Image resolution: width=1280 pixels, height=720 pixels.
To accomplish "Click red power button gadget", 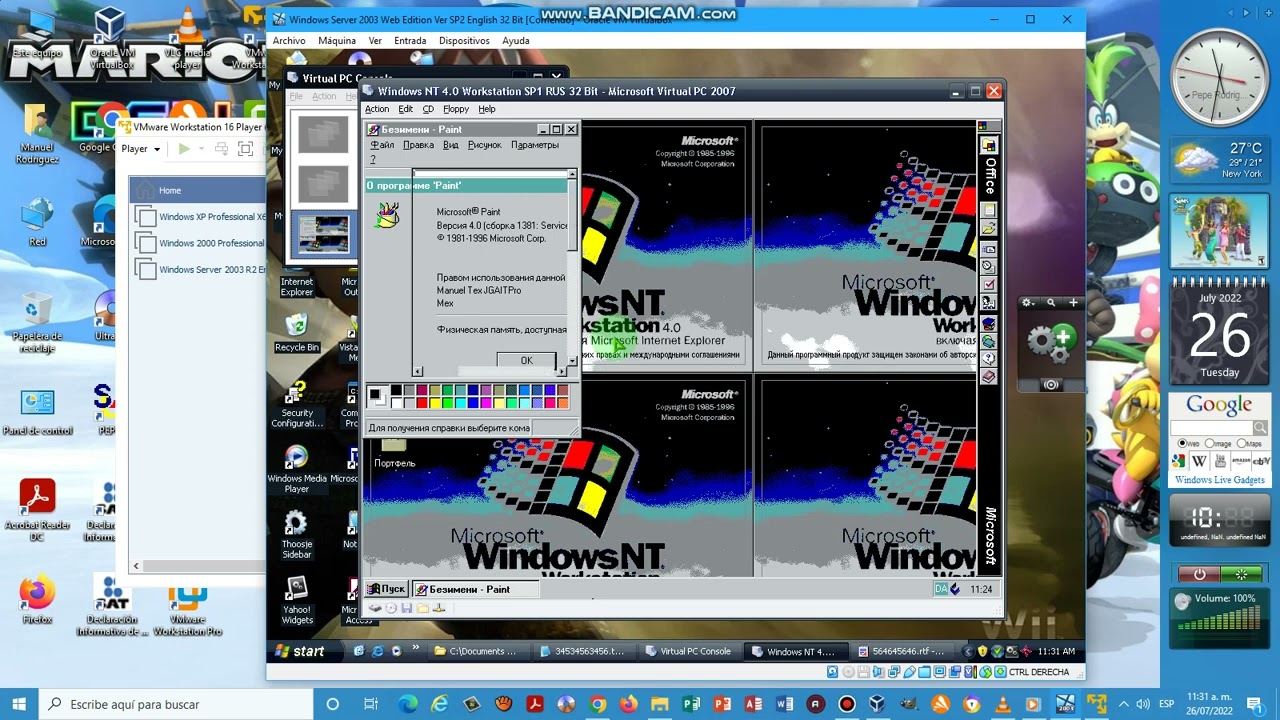I will tap(1199, 574).
